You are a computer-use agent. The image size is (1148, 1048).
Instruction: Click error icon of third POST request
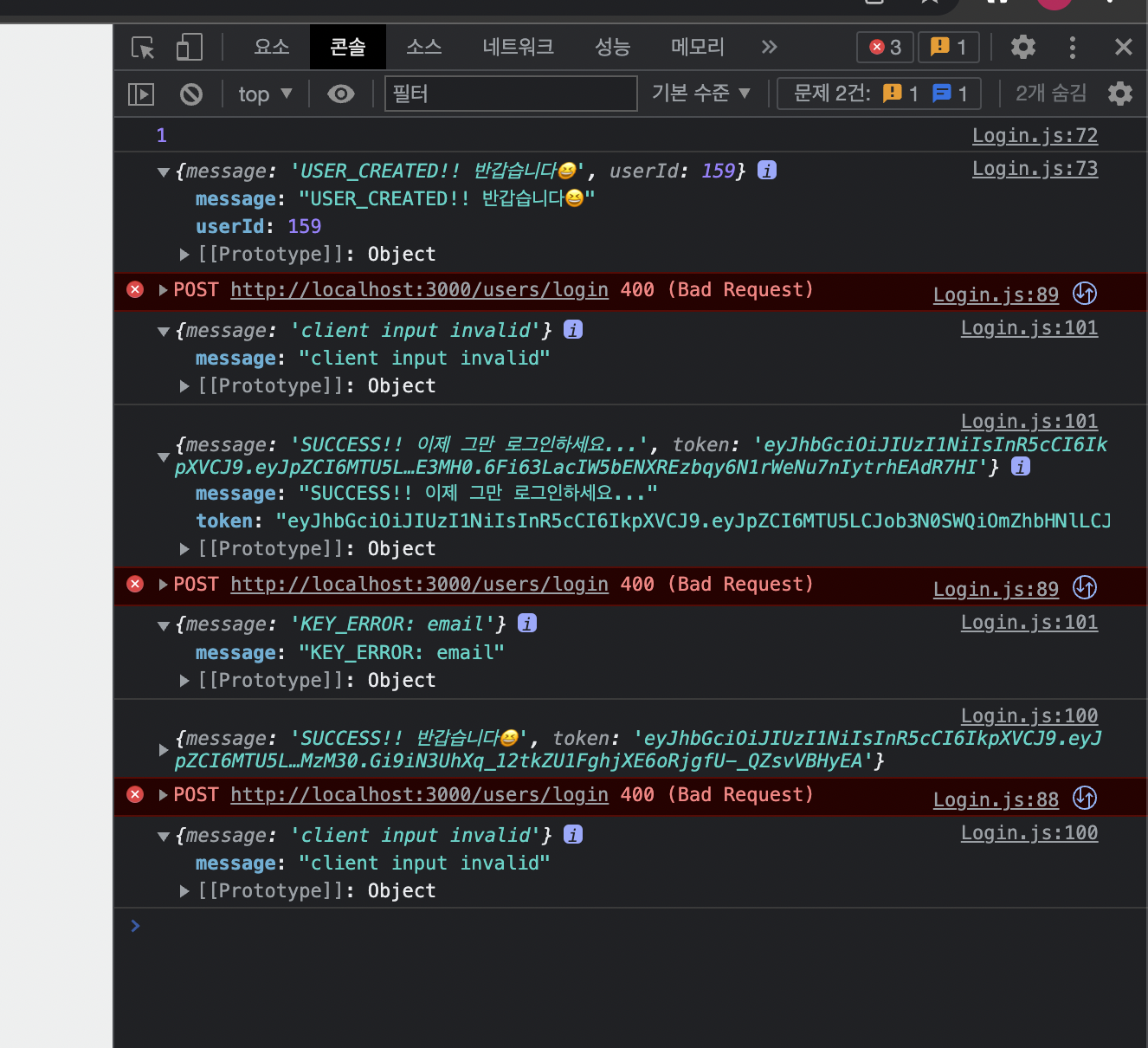point(135,795)
